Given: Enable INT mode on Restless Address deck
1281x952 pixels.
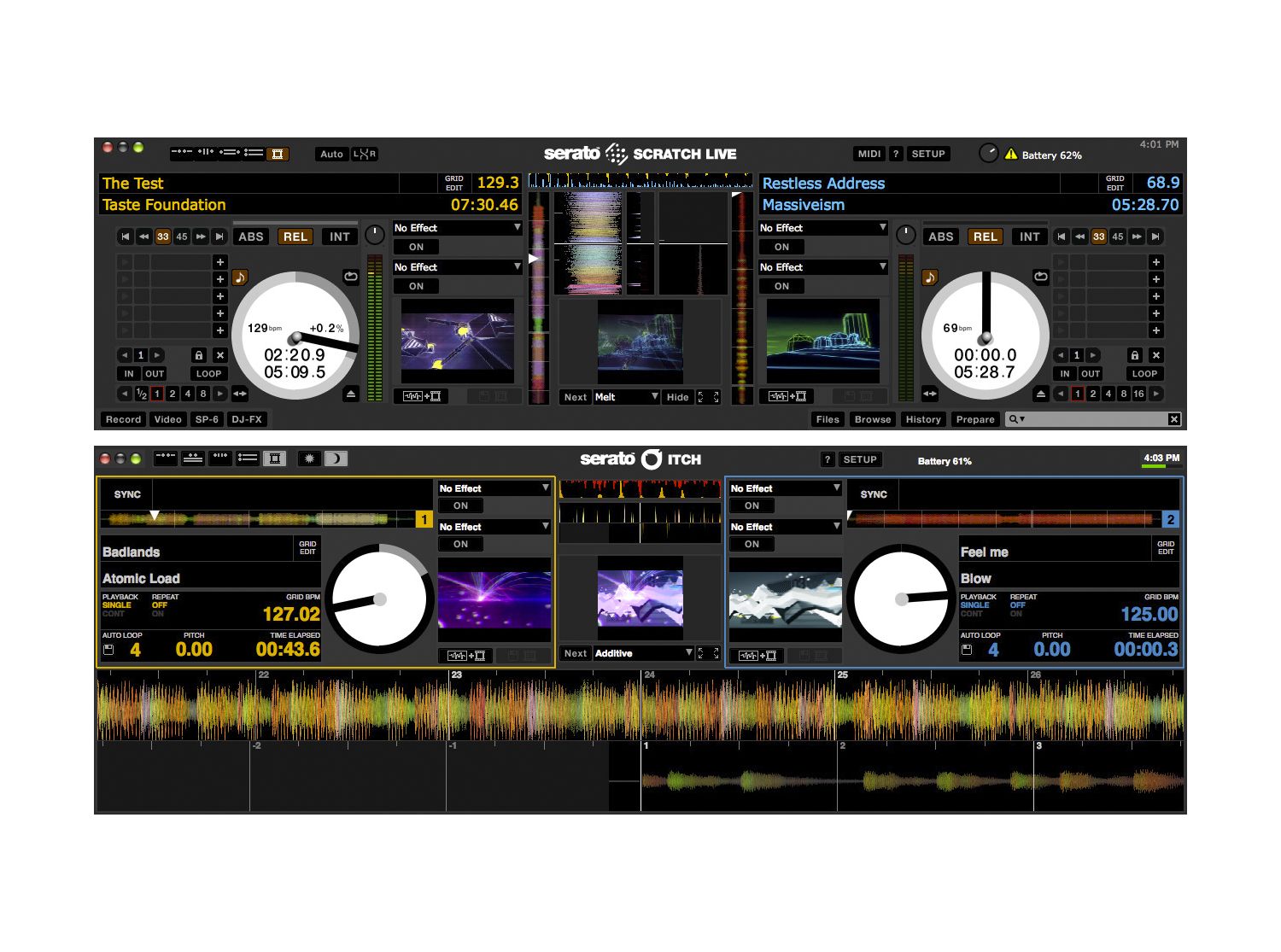Looking at the screenshot, I should [1029, 237].
